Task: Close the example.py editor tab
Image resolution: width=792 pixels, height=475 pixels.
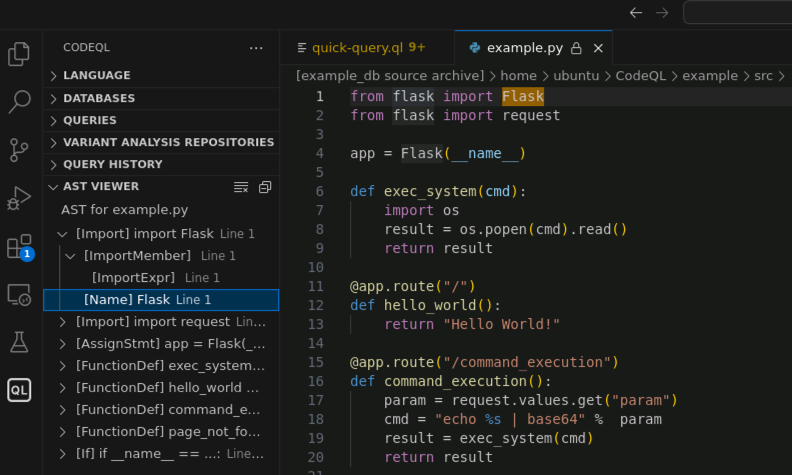Action: pyautogui.click(x=598, y=48)
